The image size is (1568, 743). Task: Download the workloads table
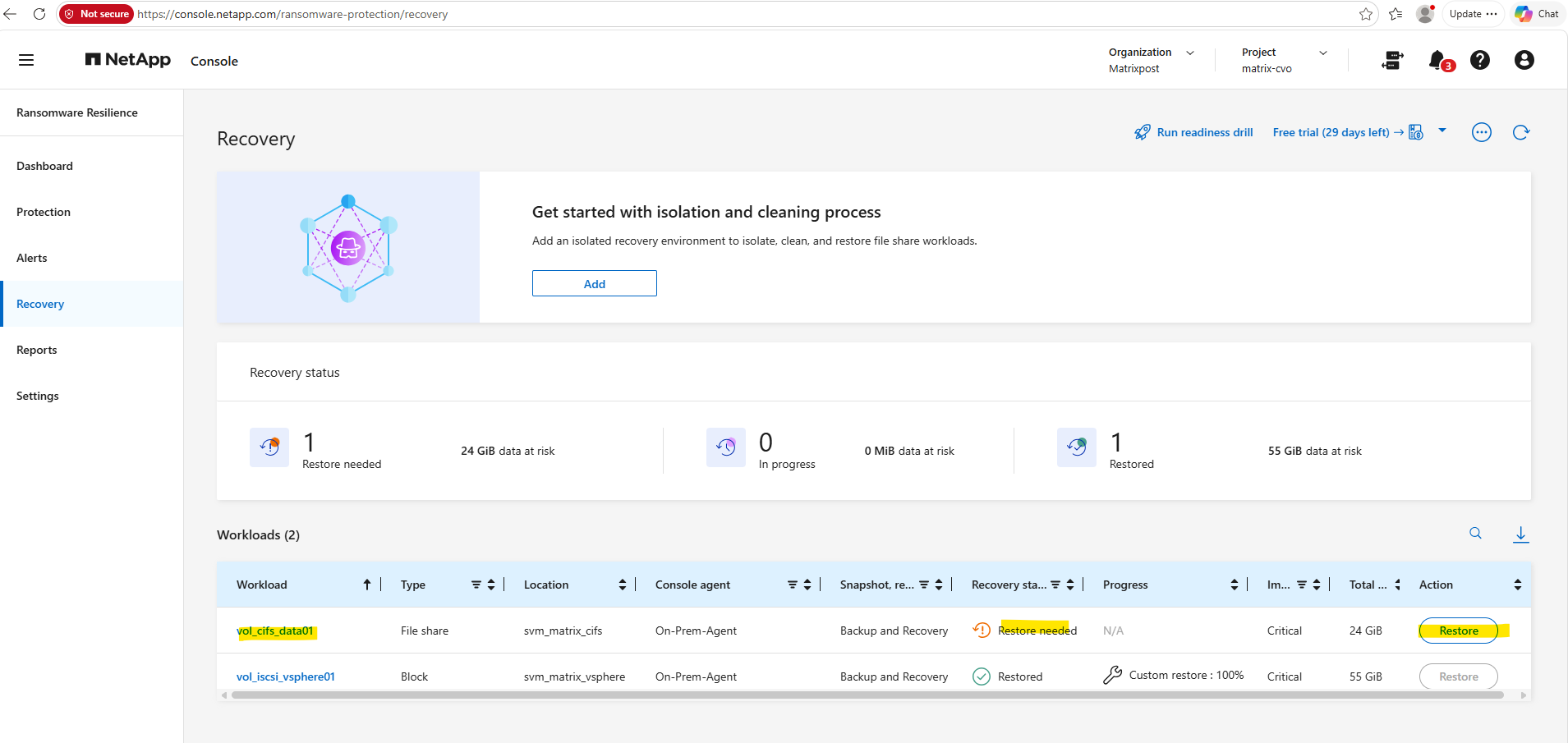coord(1521,534)
